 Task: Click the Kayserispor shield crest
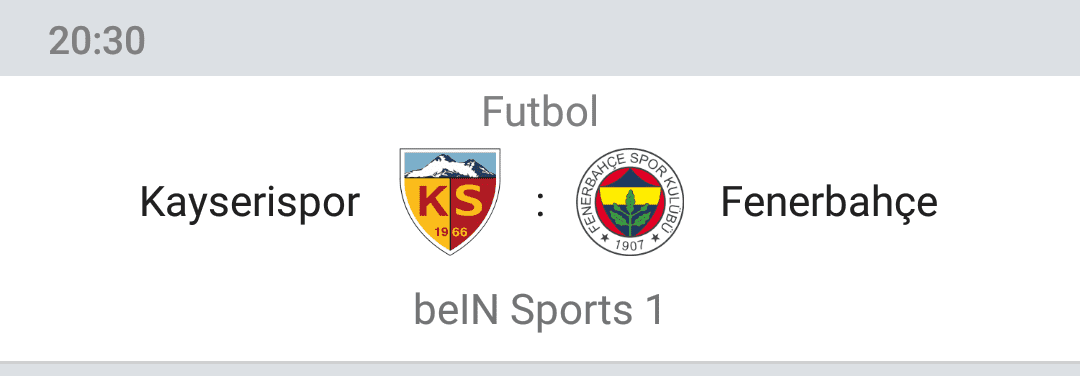click(x=450, y=202)
